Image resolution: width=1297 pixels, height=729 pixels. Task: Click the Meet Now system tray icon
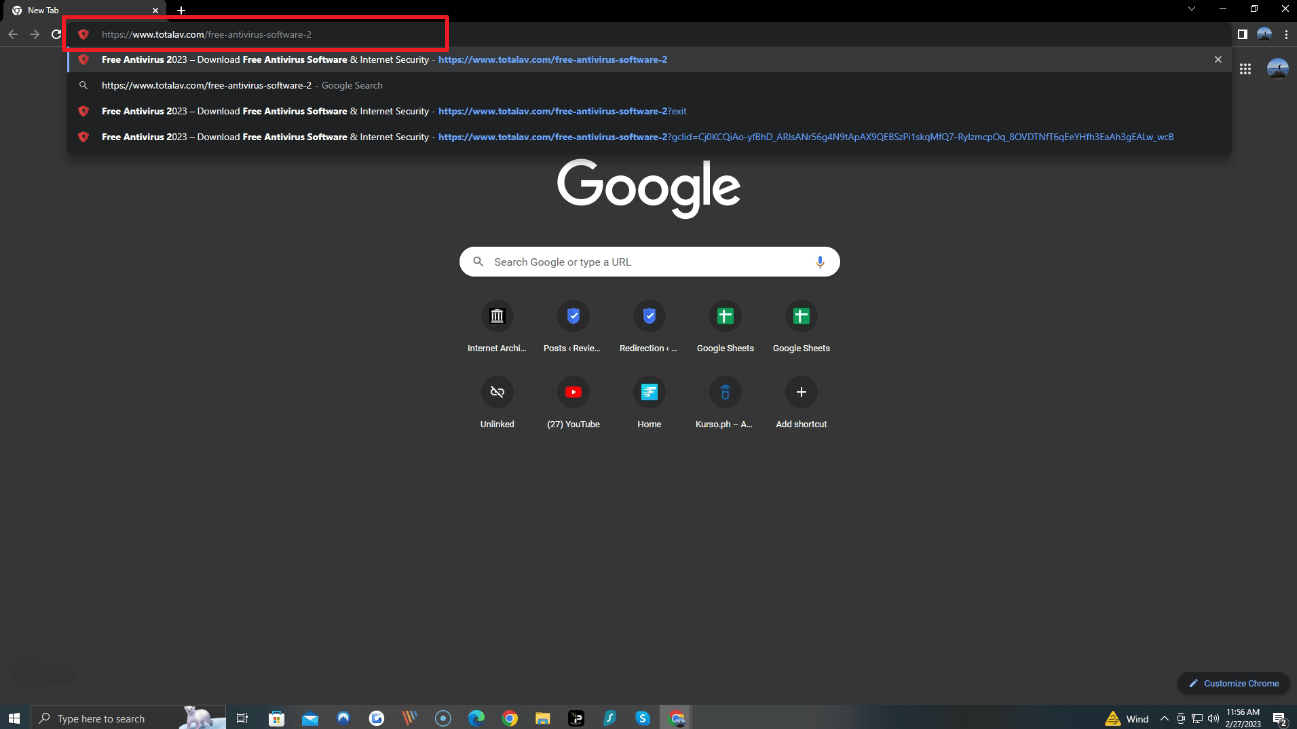click(1181, 718)
